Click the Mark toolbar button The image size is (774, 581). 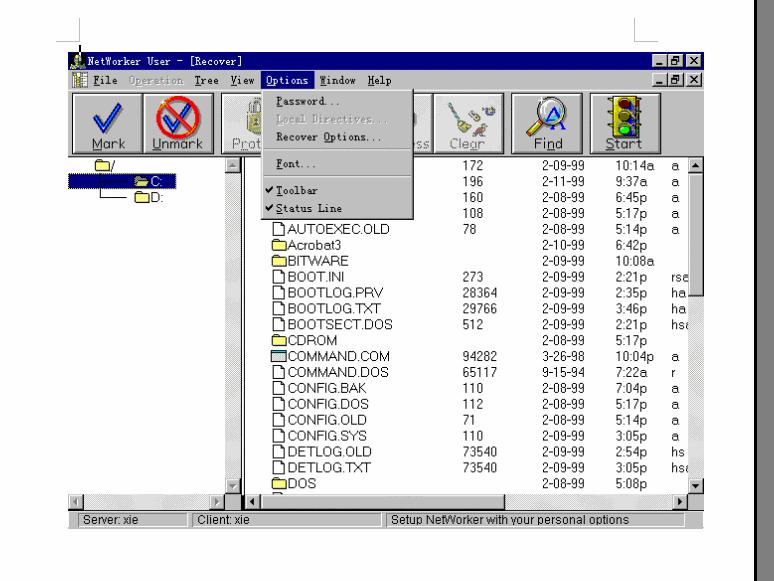108,124
